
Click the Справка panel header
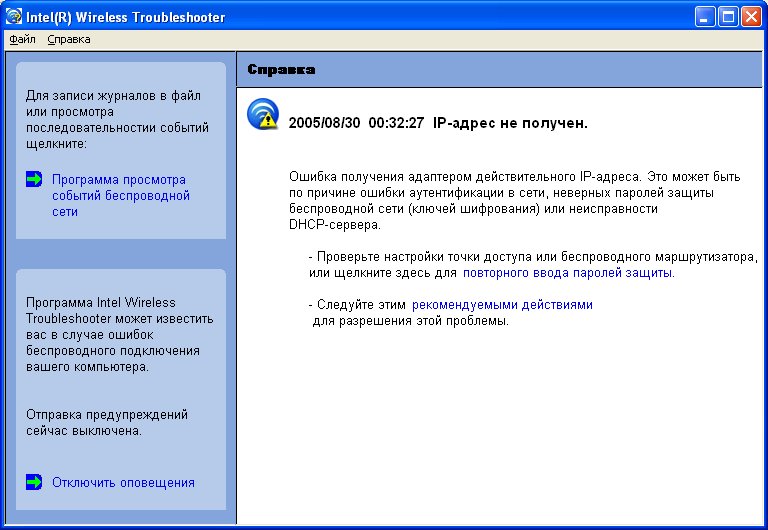click(x=499, y=69)
